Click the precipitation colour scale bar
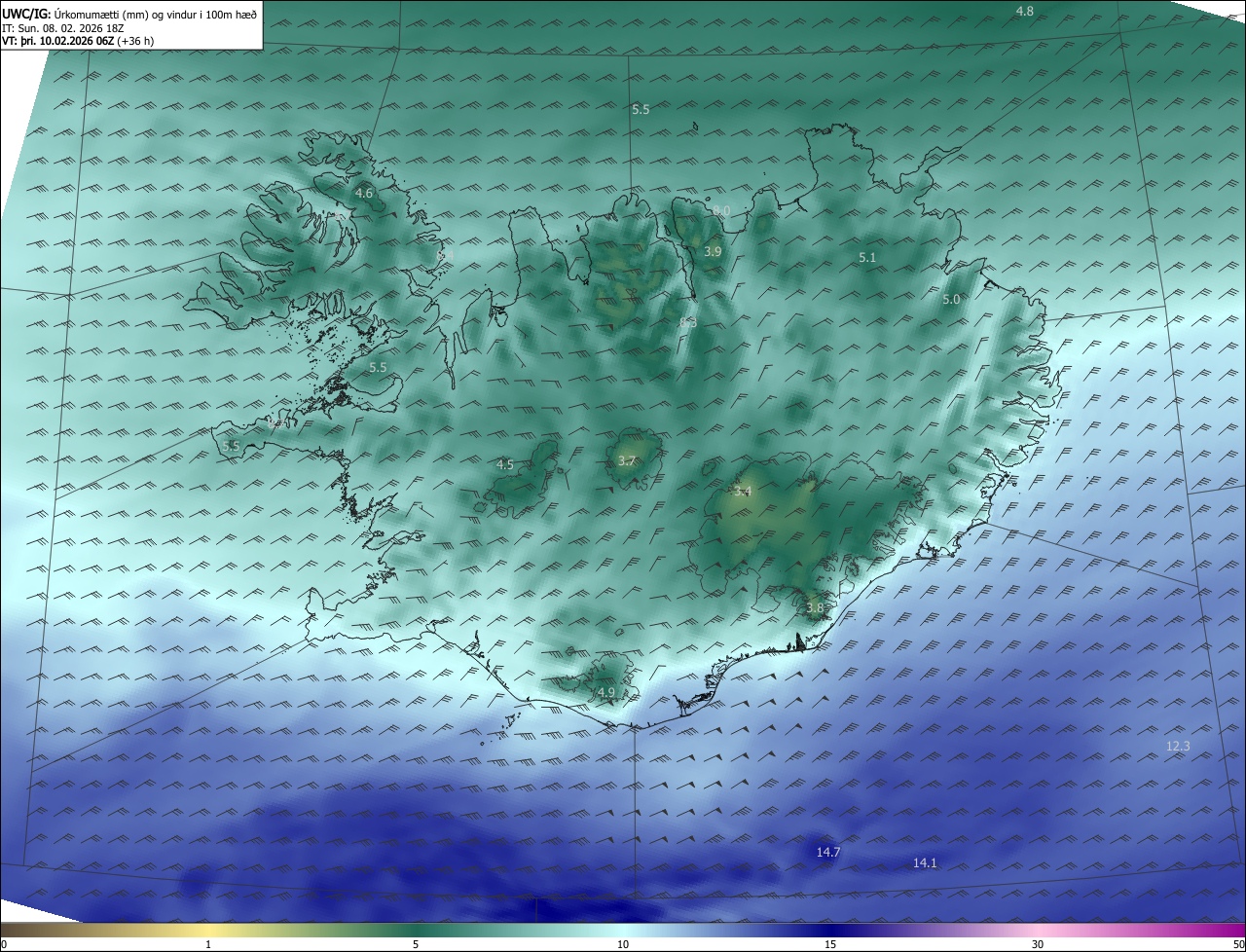 pyautogui.click(x=623, y=930)
